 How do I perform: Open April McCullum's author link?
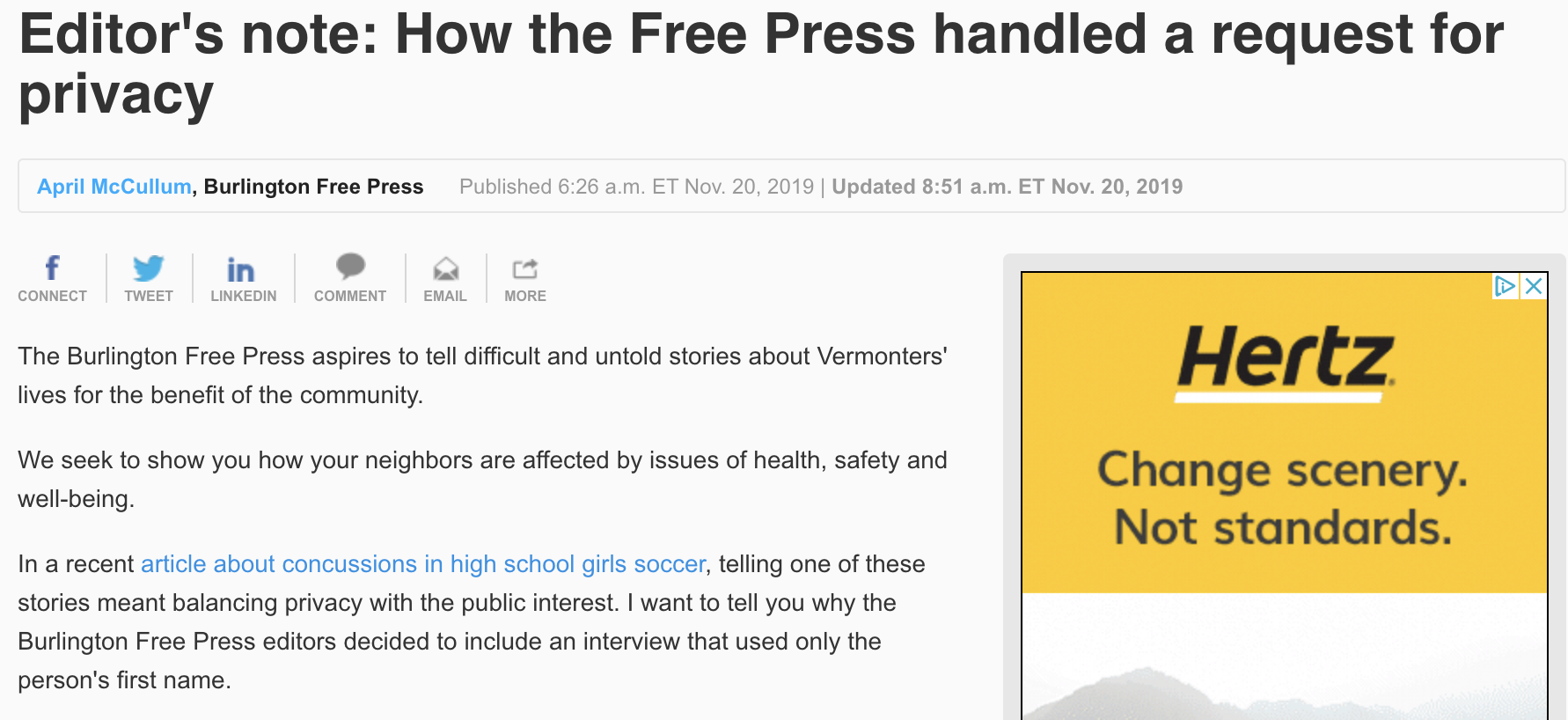(114, 187)
